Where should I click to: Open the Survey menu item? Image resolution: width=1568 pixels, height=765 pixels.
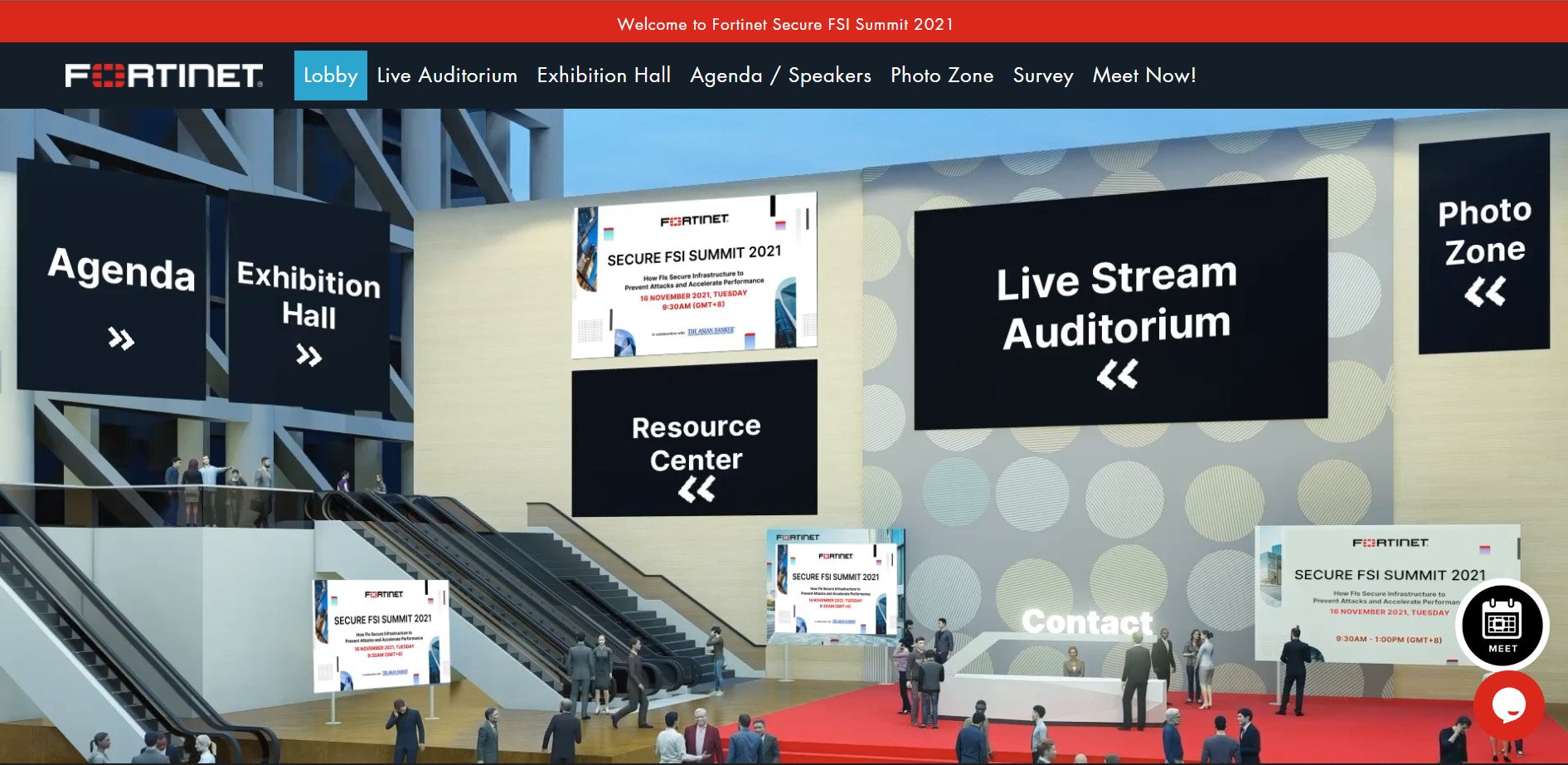point(1043,76)
